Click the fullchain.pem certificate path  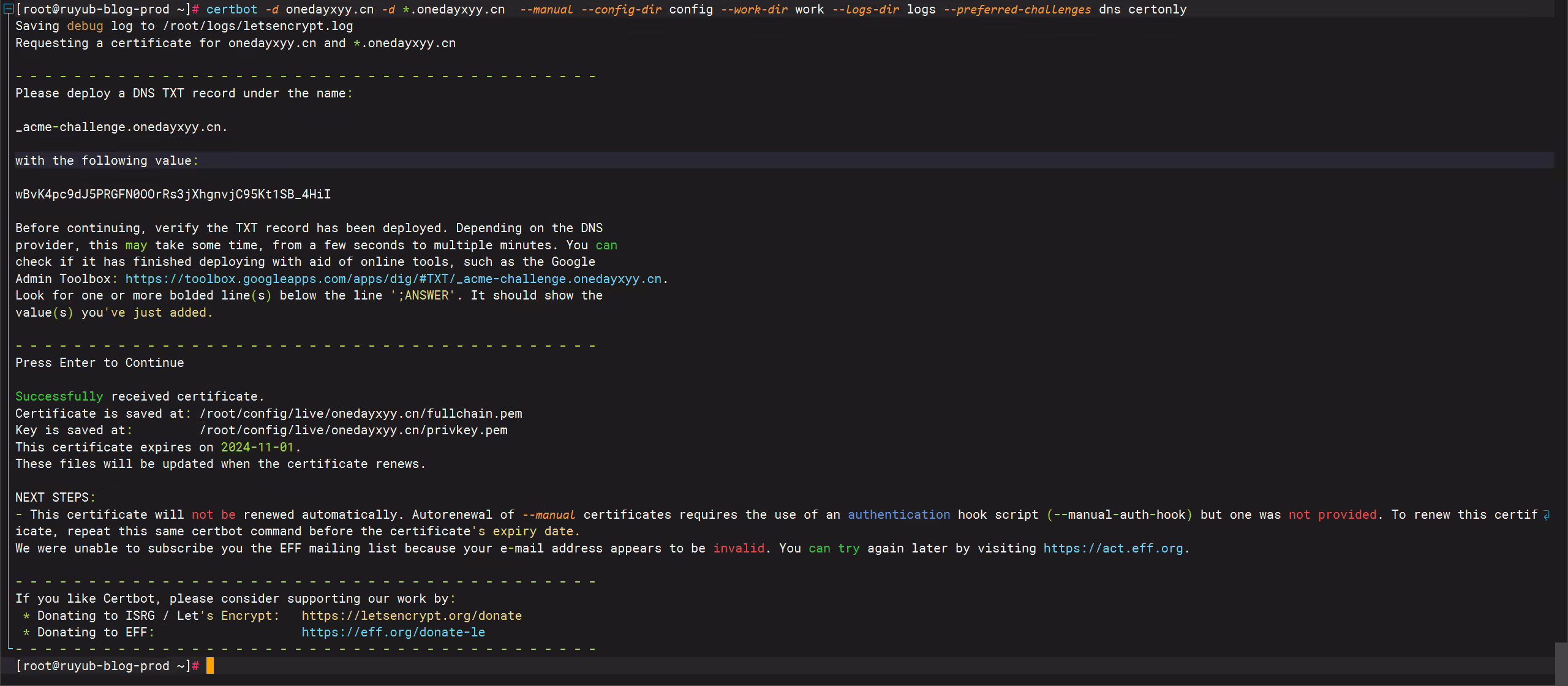(361, 413)
